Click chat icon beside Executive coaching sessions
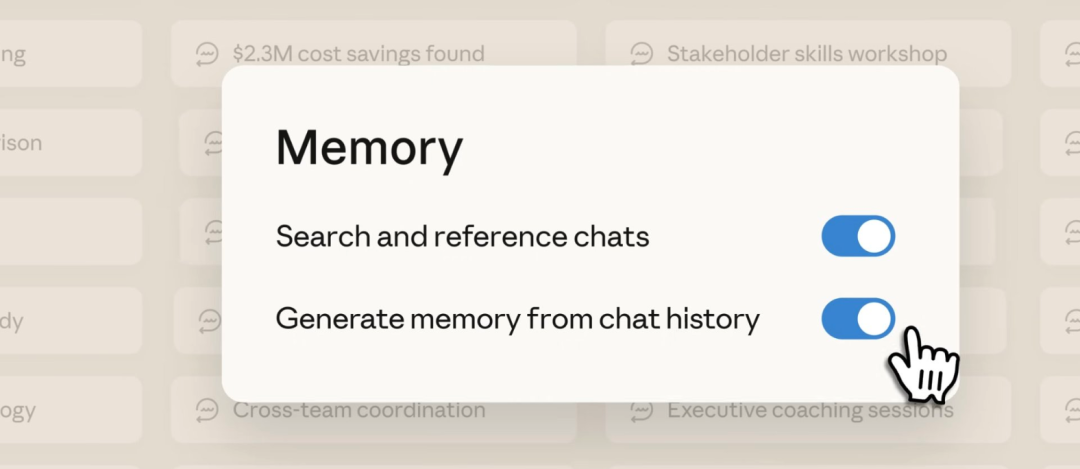 pyautogui.click(x=642, y=410)
